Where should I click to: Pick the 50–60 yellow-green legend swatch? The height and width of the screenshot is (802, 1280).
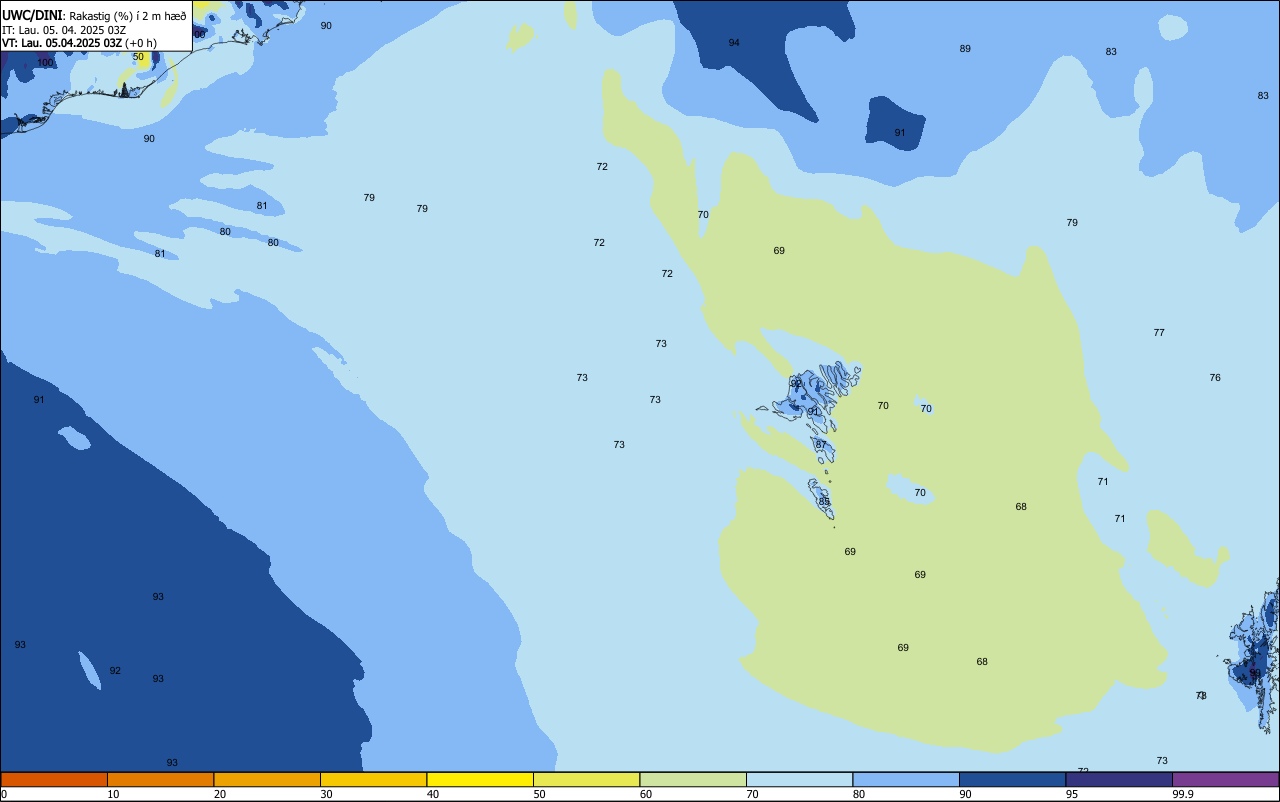coord(586,779)
